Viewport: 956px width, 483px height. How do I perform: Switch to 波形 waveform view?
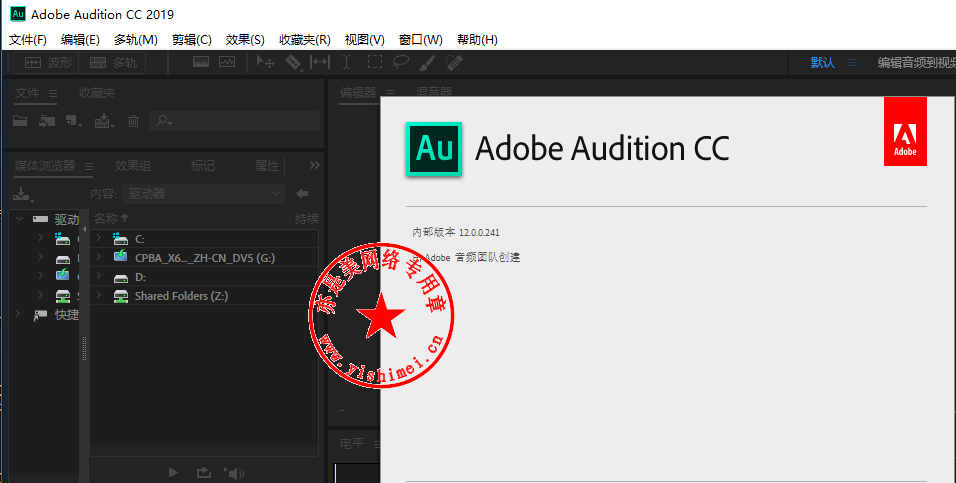[x=48, y=62]
